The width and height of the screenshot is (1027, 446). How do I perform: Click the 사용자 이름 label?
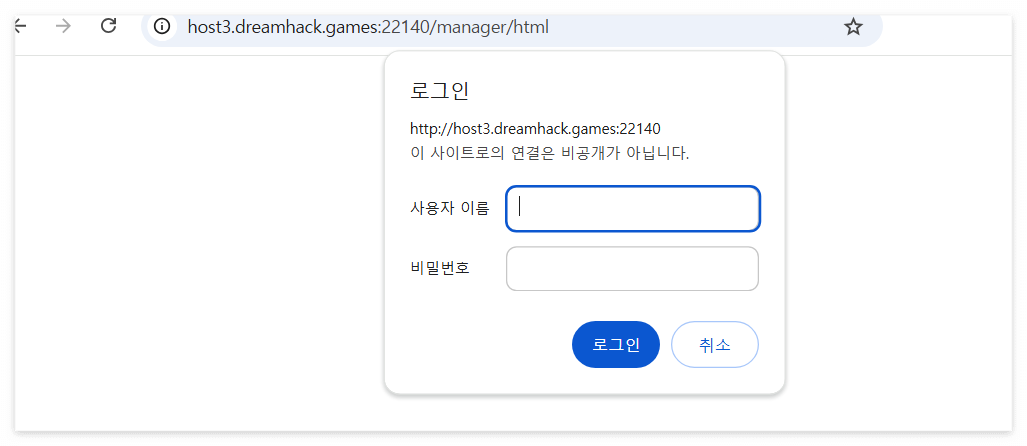[x=449, y=209]
